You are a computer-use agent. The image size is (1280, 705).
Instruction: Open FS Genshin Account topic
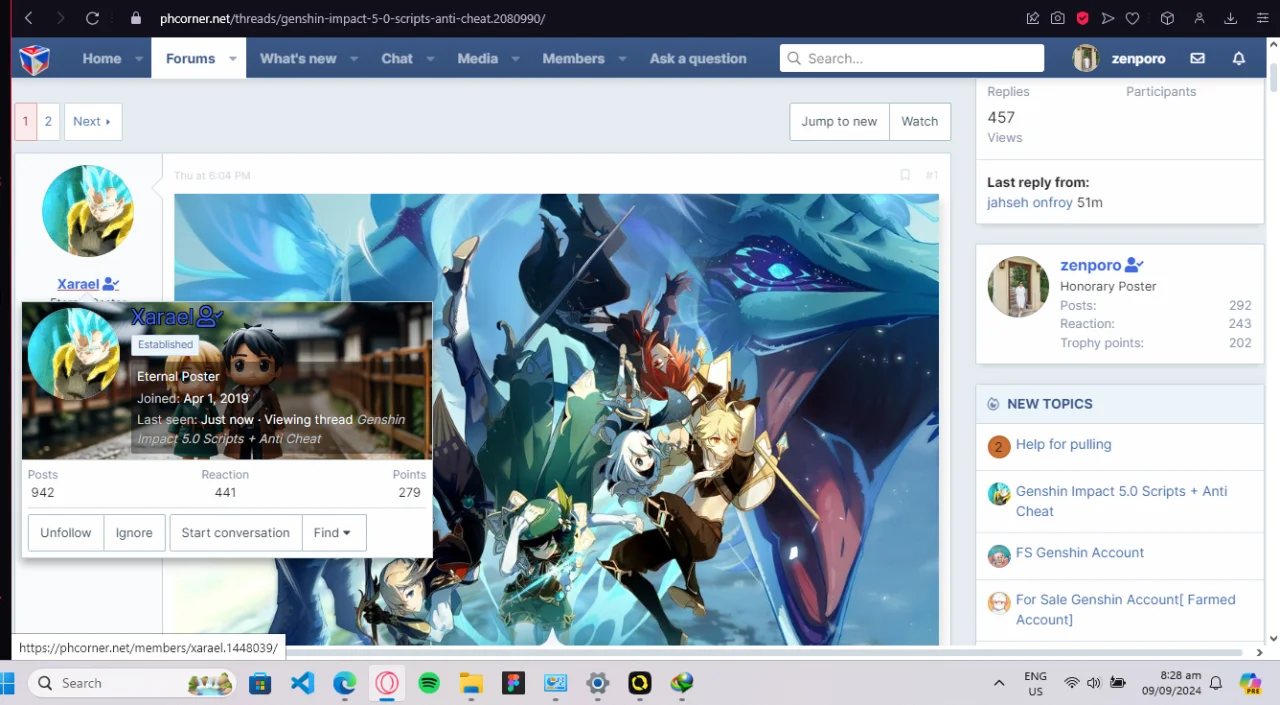(x=1080, y=552)
